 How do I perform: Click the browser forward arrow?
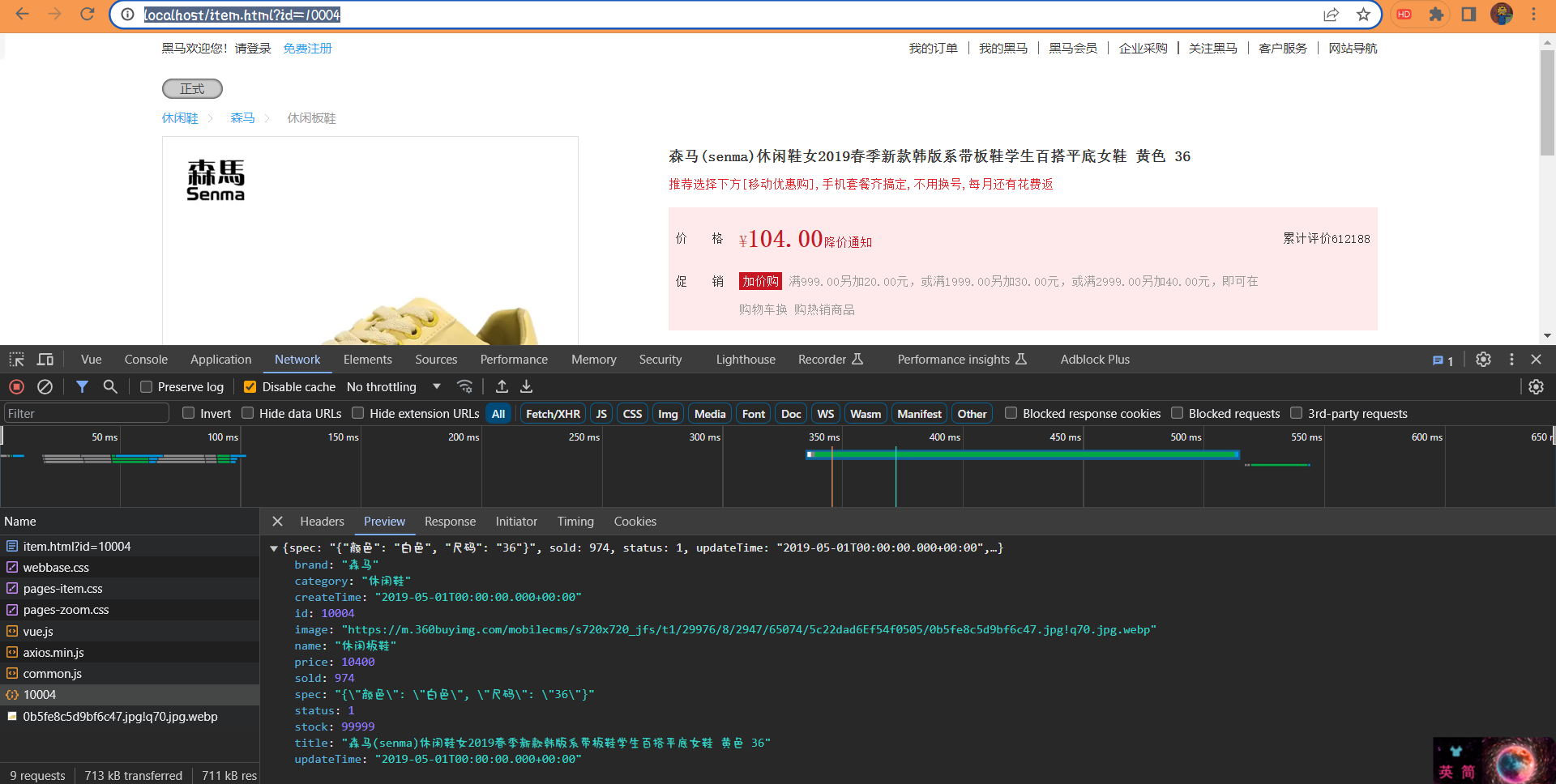click(54, 15)
